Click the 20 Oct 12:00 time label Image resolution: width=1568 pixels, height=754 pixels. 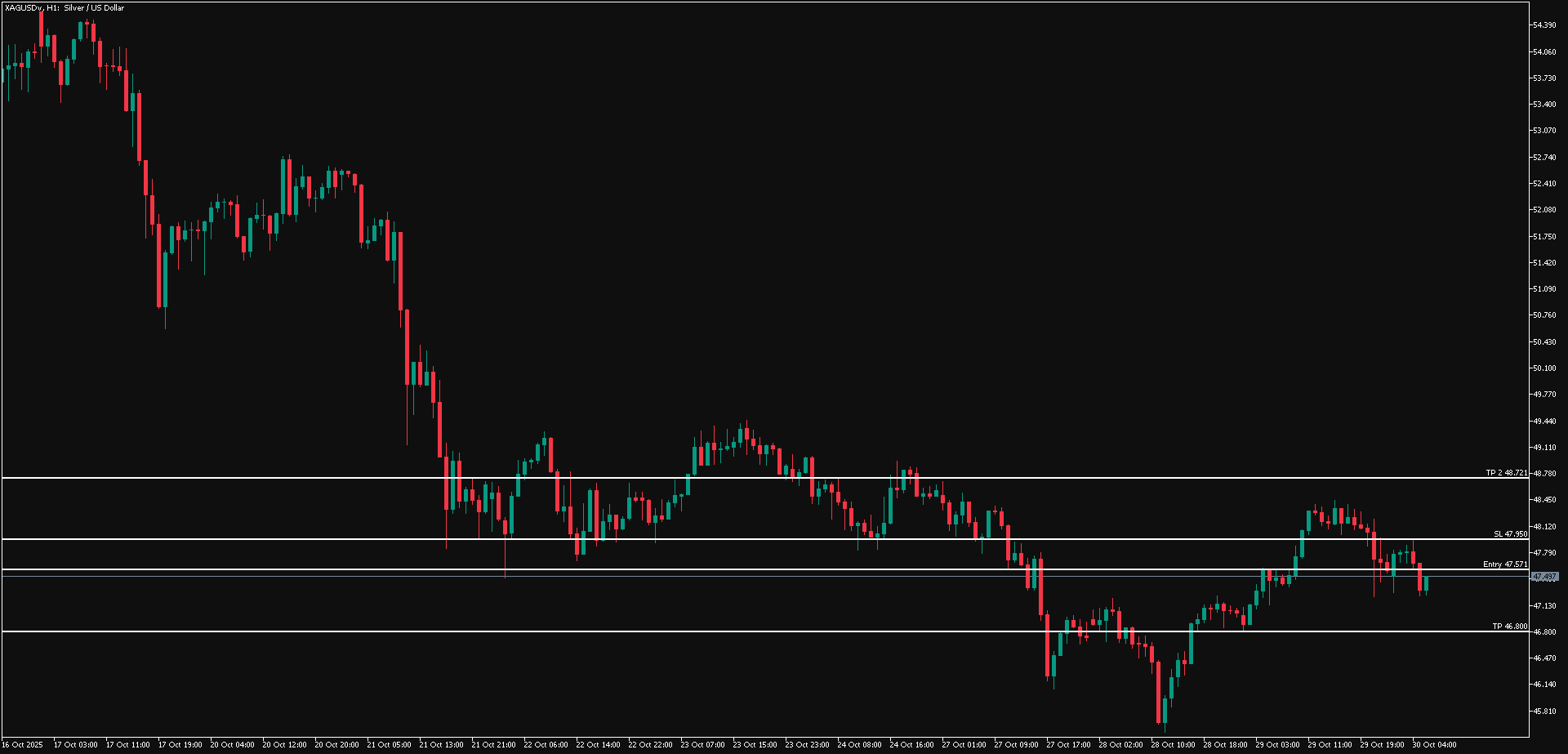point(284,745)
